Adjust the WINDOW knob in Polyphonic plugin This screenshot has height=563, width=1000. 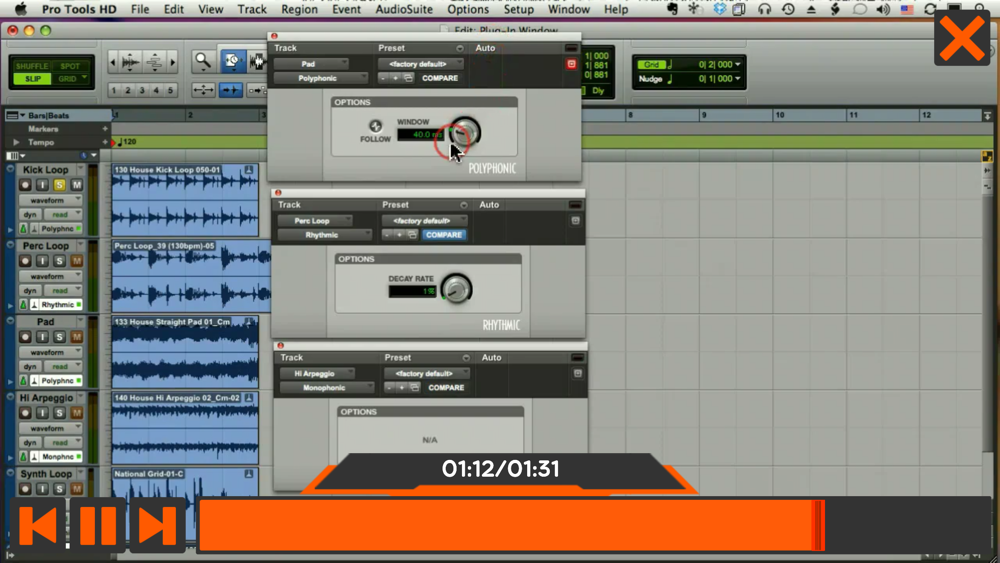tap(465, 132)
